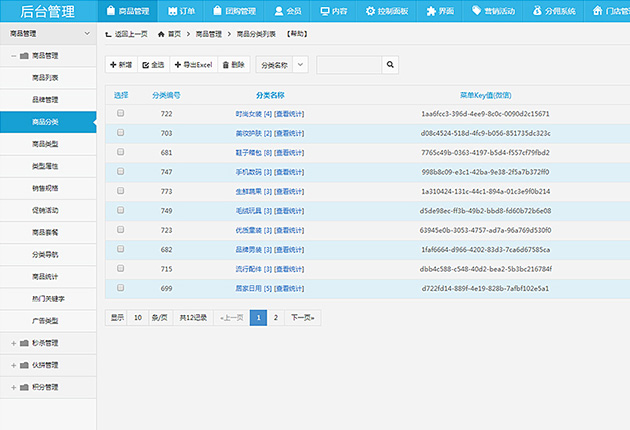Image resolution: width=630 pixels, height=430 pixels.
Task: Tick the checkbox for category 747
Action: [121, 172]
